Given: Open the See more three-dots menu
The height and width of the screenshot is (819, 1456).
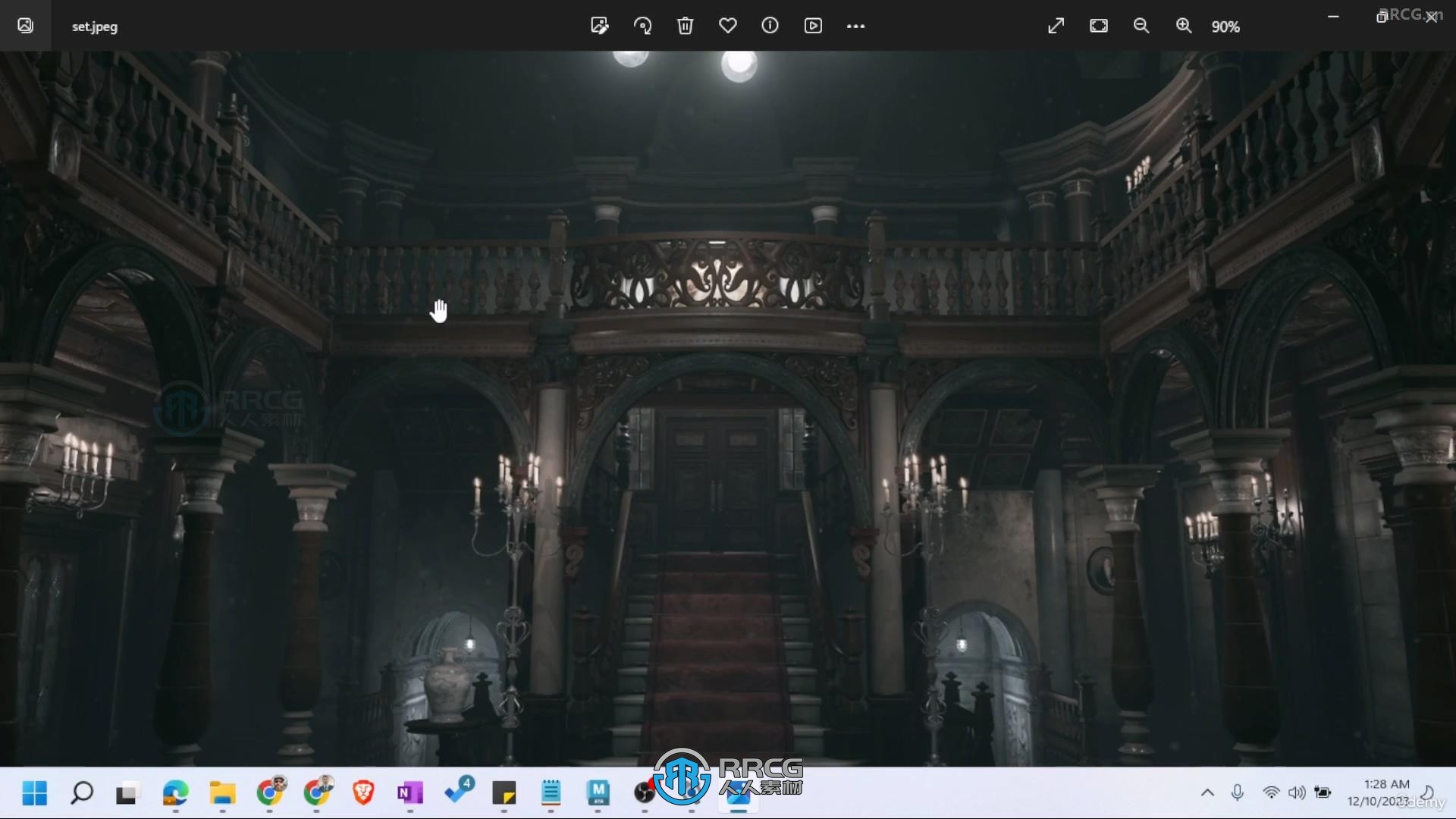Looking at the screenshot, I should (855, 26).
